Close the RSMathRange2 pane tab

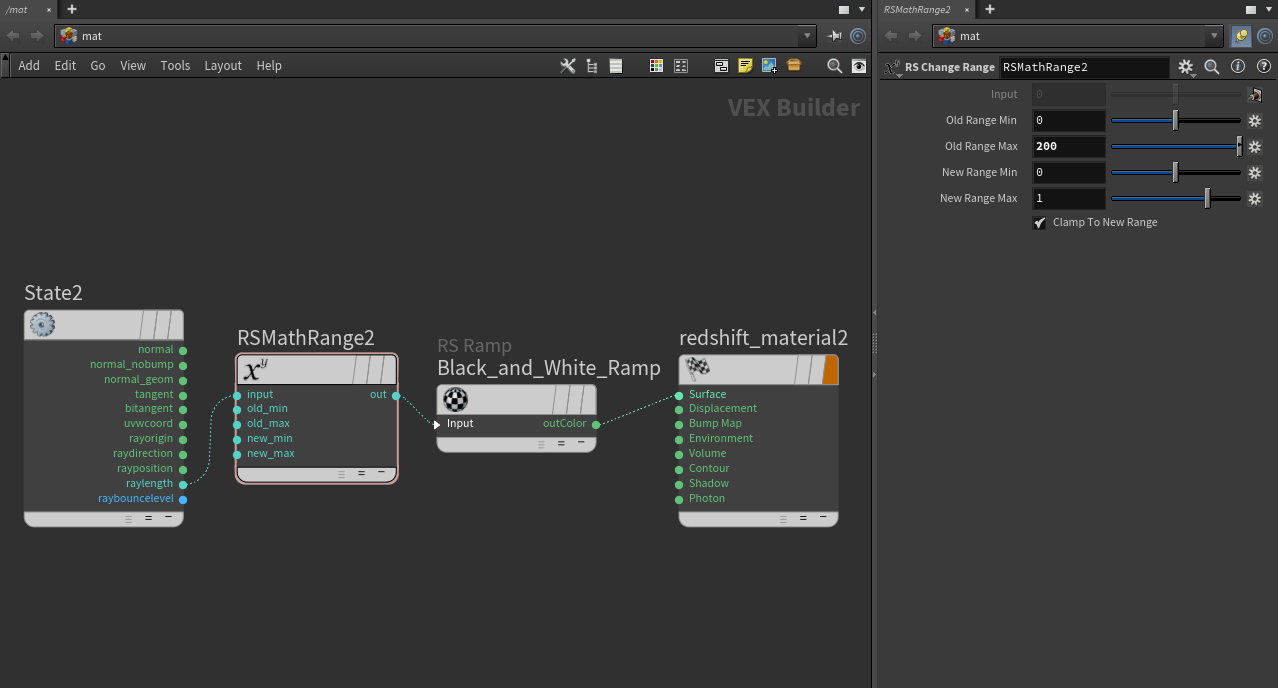tap(967, 10)
